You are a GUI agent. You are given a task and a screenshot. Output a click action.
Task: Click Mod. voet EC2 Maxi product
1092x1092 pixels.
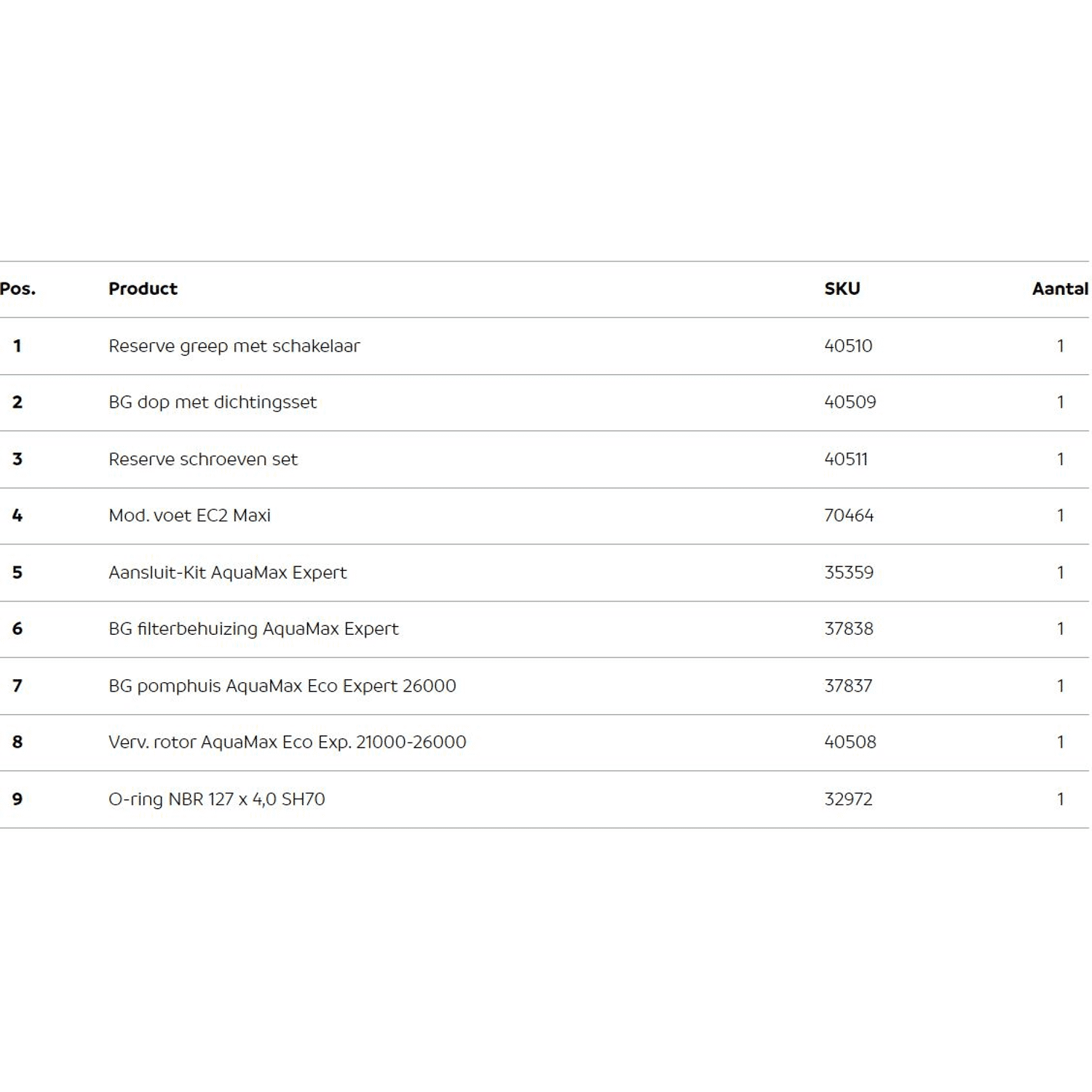[189, 515]
